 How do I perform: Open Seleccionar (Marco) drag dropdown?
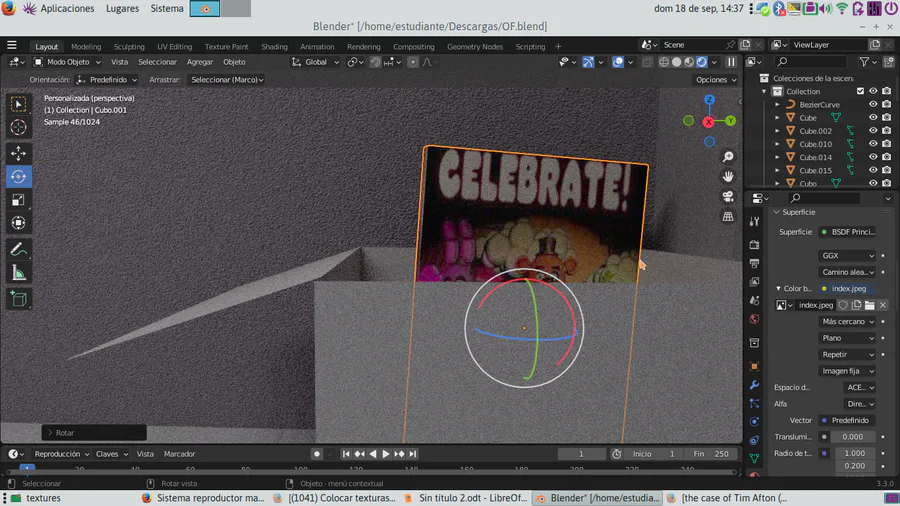tap(227, 80)
